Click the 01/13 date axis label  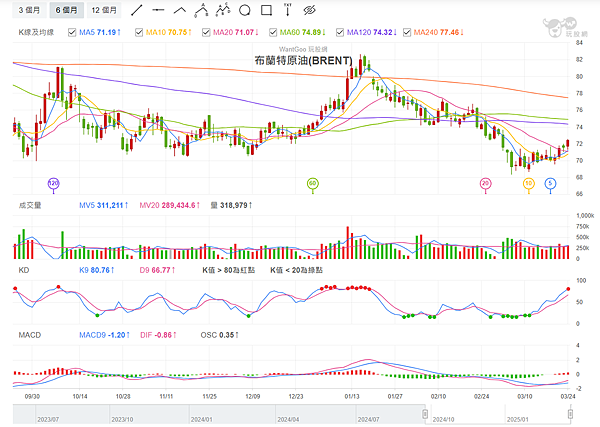click(x=352, y=396)
